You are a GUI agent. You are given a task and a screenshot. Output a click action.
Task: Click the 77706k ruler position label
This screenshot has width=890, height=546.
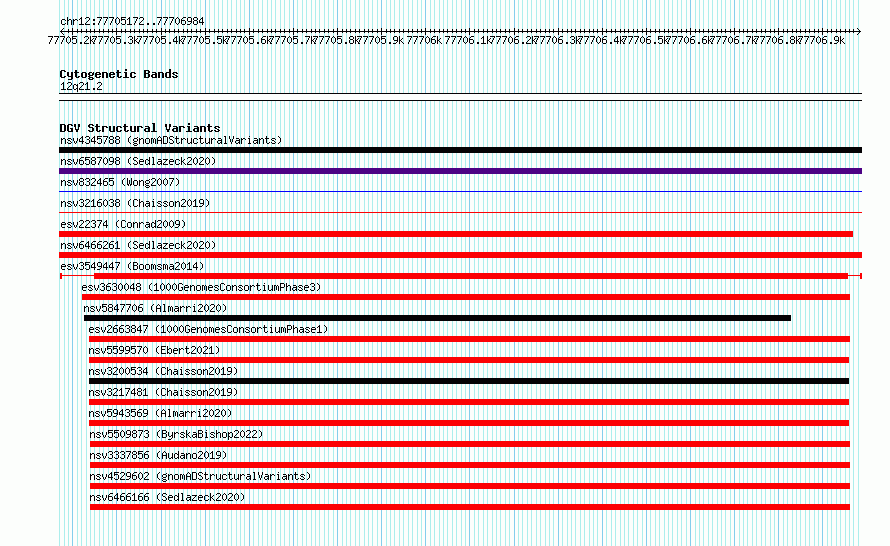point(424,40)
